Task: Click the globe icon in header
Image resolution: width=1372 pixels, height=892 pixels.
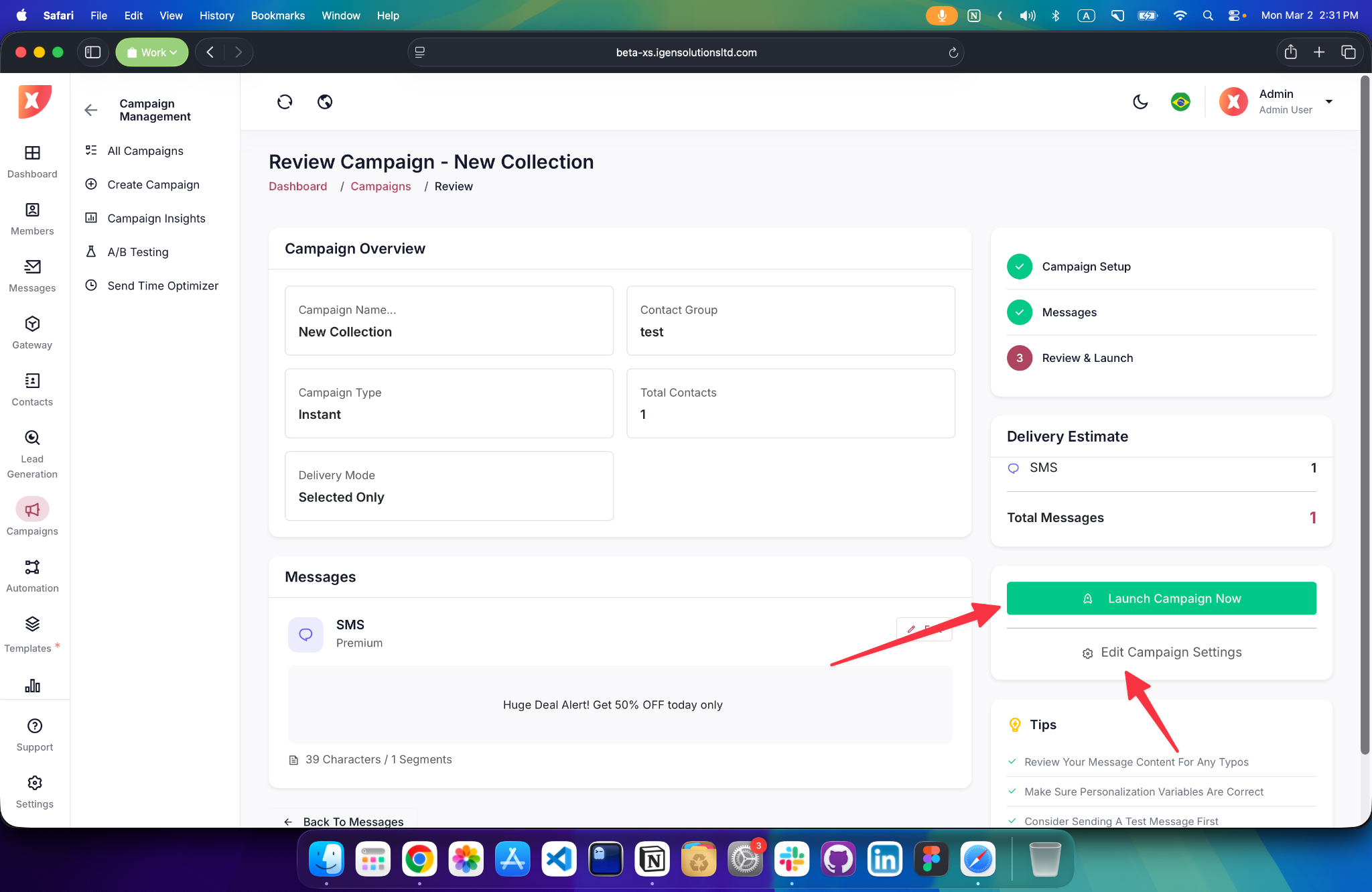Action: tap(325, 102)
